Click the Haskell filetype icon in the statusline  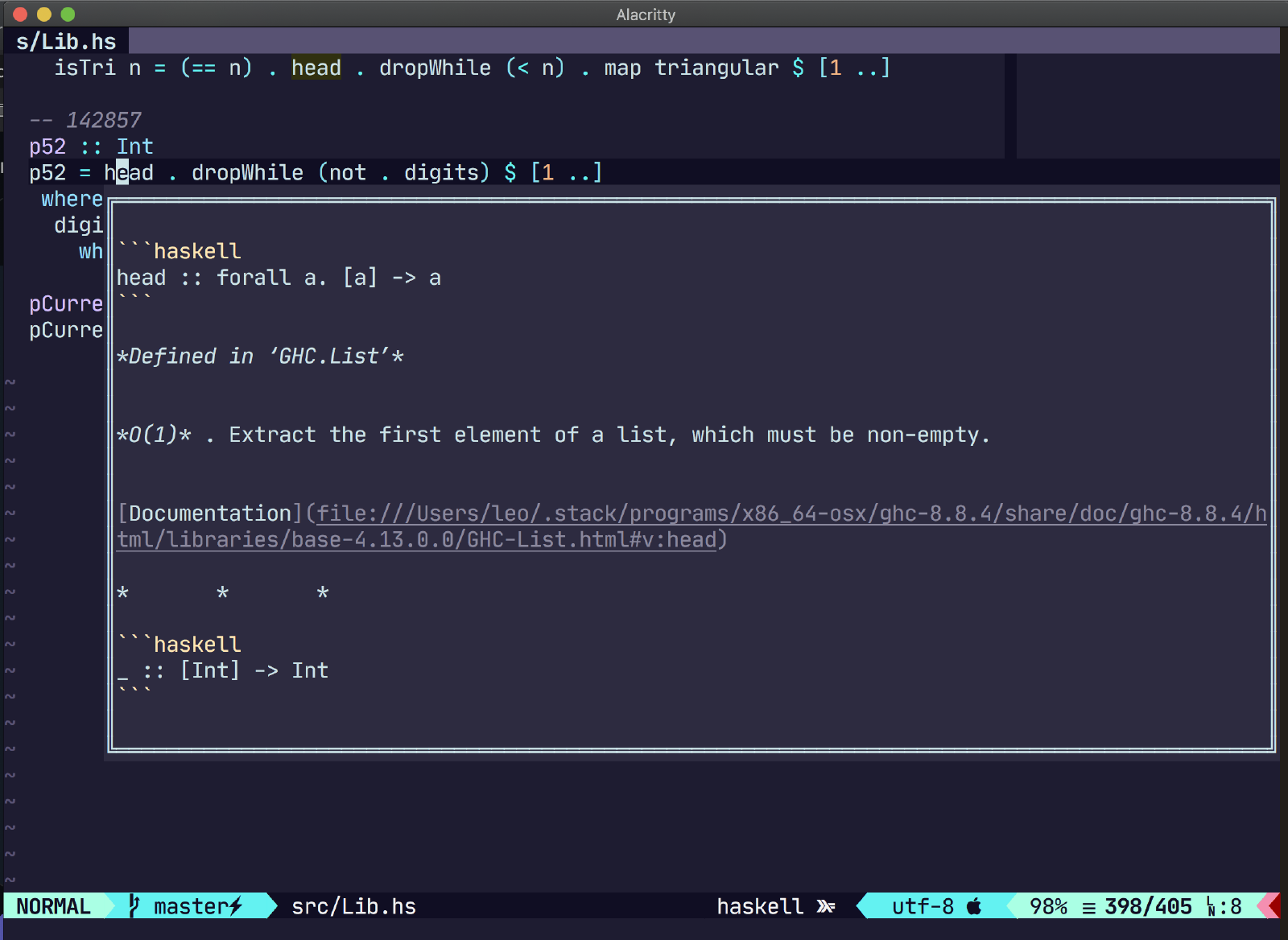point(826,906)
